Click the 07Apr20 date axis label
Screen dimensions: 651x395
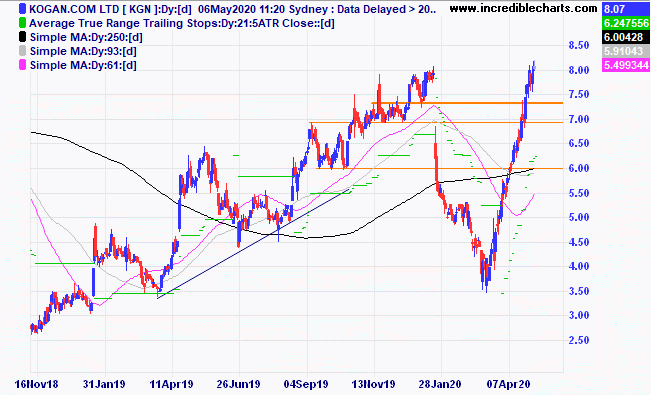508,384
